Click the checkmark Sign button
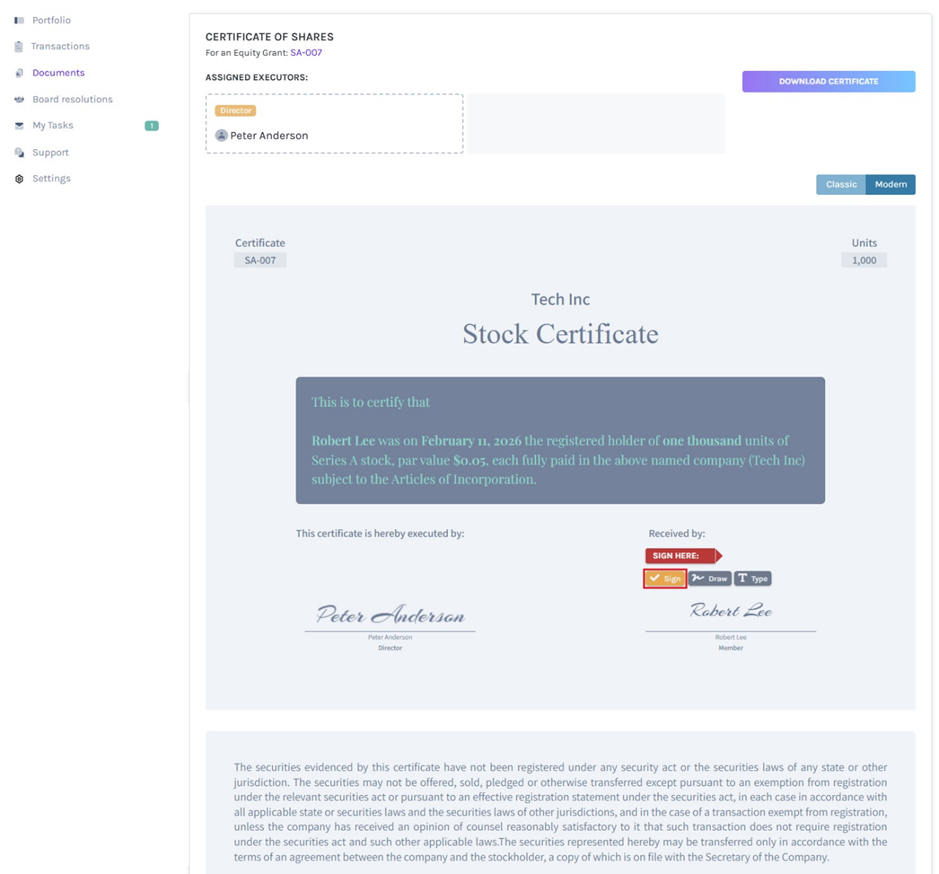The width and height of the screenshot is (939, 874). click(664, 578)
